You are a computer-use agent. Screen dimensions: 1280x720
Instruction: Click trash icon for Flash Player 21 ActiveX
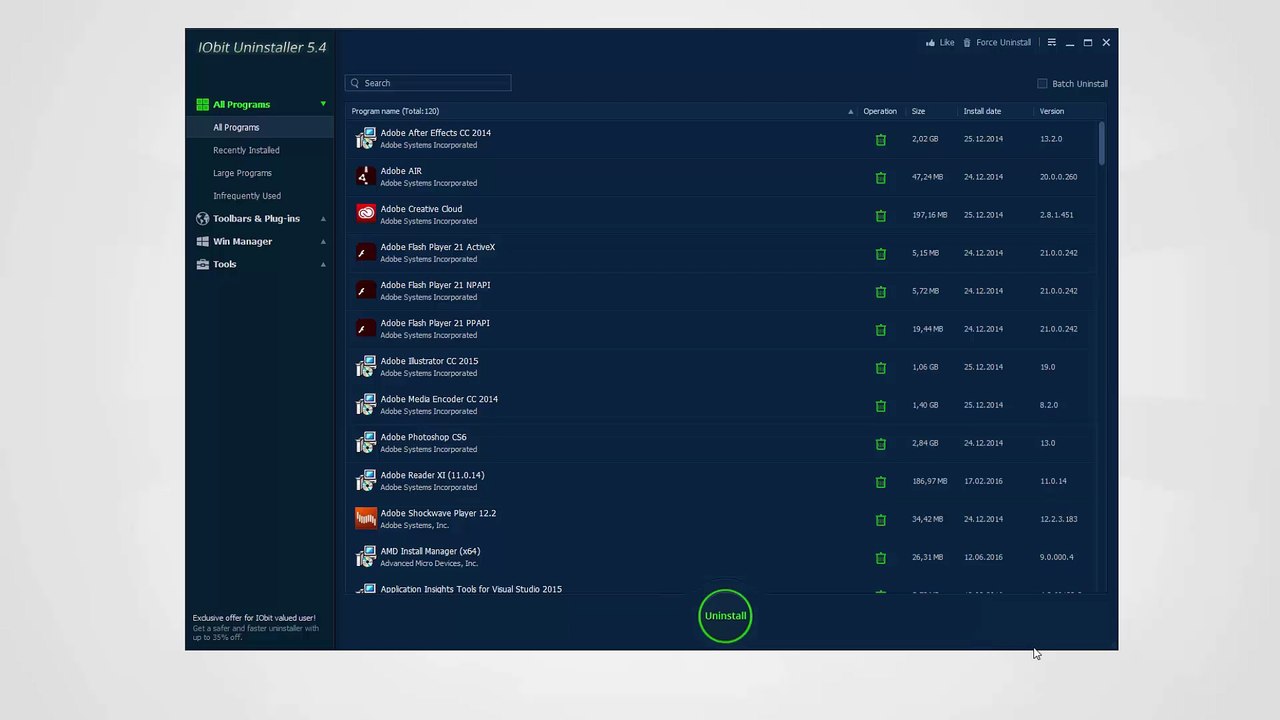tap(881, 254)
